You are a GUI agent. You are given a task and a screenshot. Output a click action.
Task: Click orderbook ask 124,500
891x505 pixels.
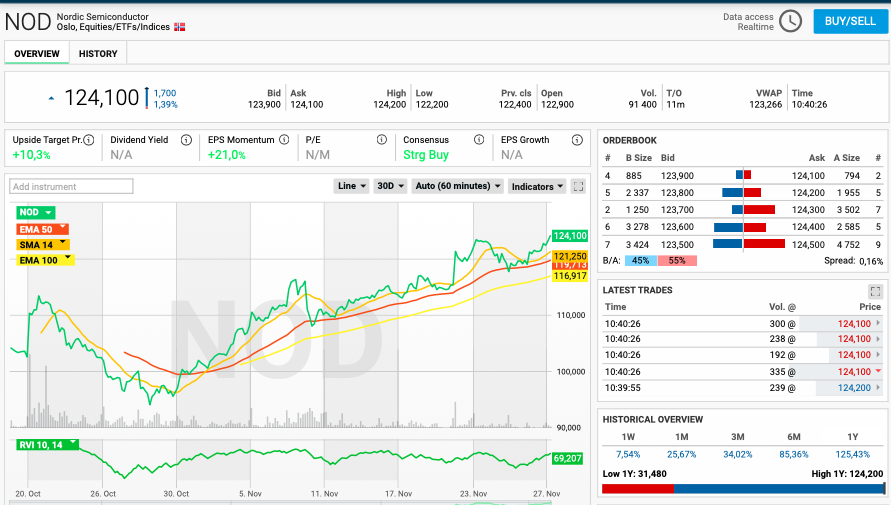808,244
